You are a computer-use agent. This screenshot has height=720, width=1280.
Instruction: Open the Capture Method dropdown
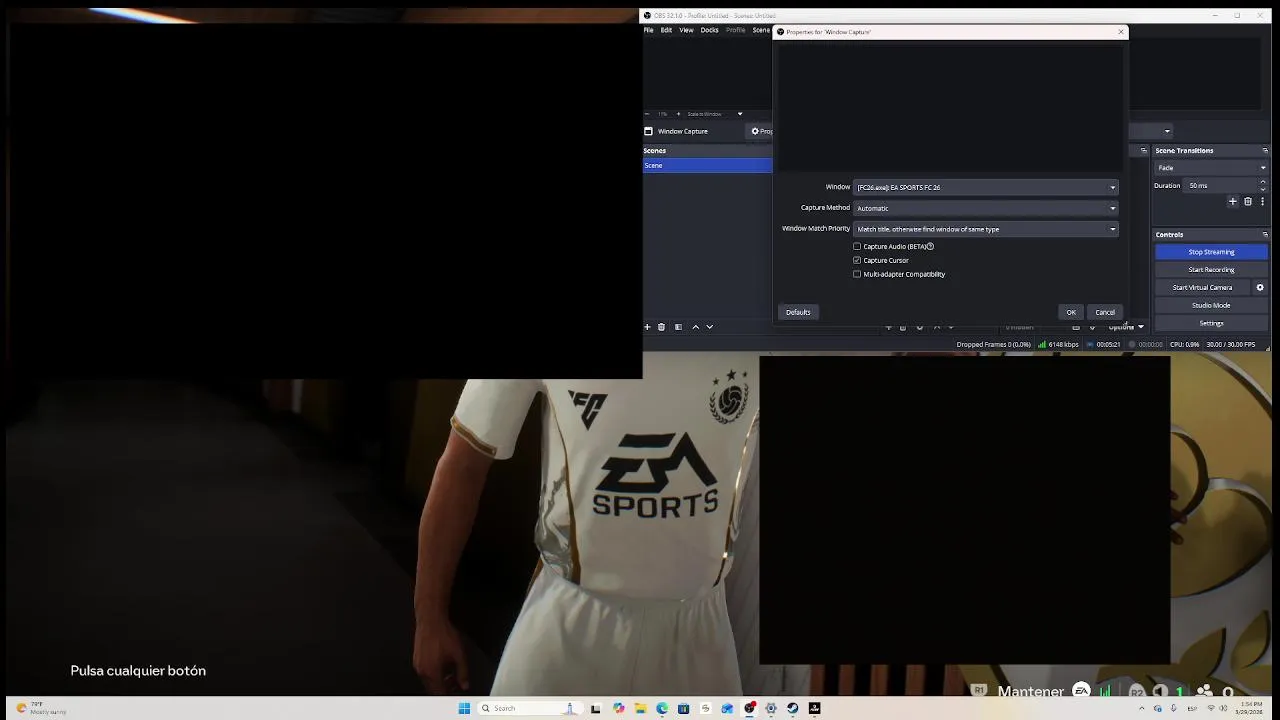985,208
